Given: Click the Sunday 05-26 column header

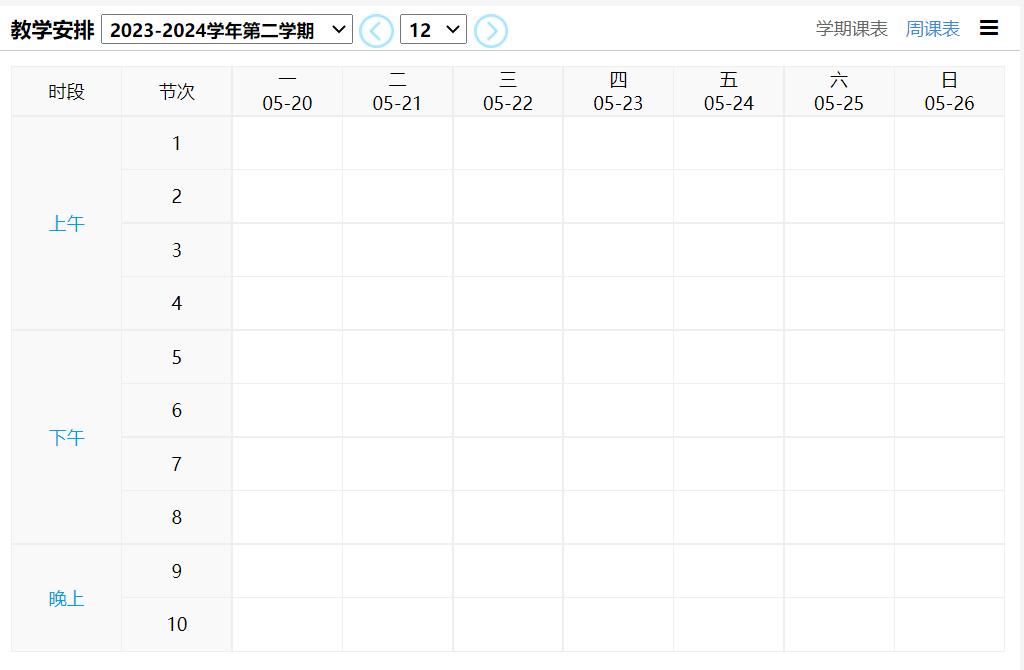Looking at the screenshot, I should tap(949, 92).
